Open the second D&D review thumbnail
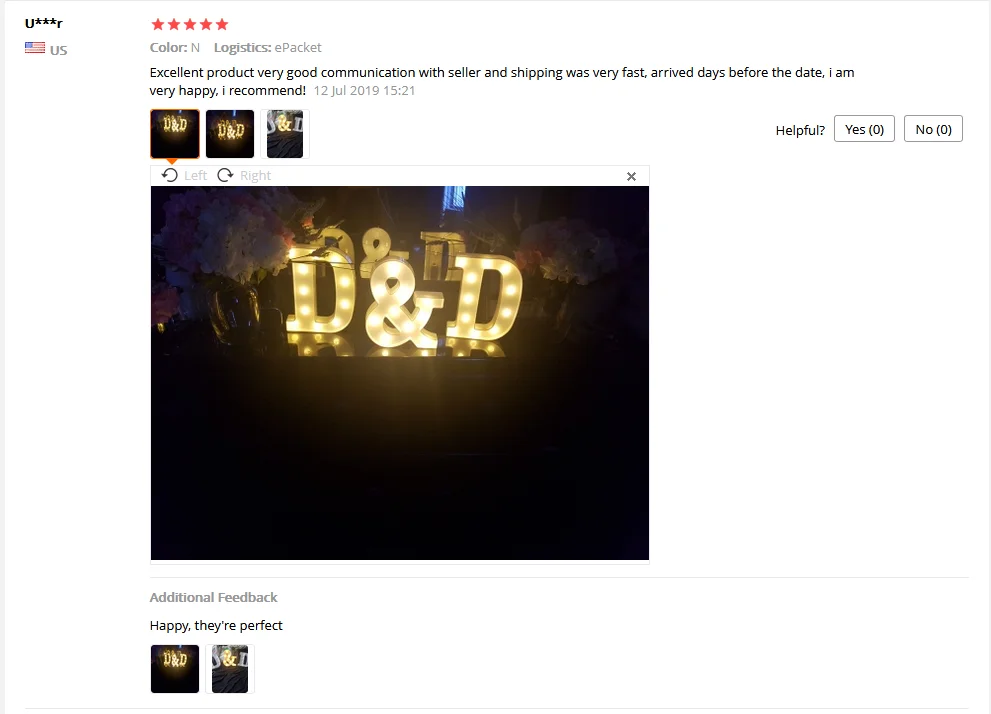This screenshot has height=714, width=991. tap(230, 134)
